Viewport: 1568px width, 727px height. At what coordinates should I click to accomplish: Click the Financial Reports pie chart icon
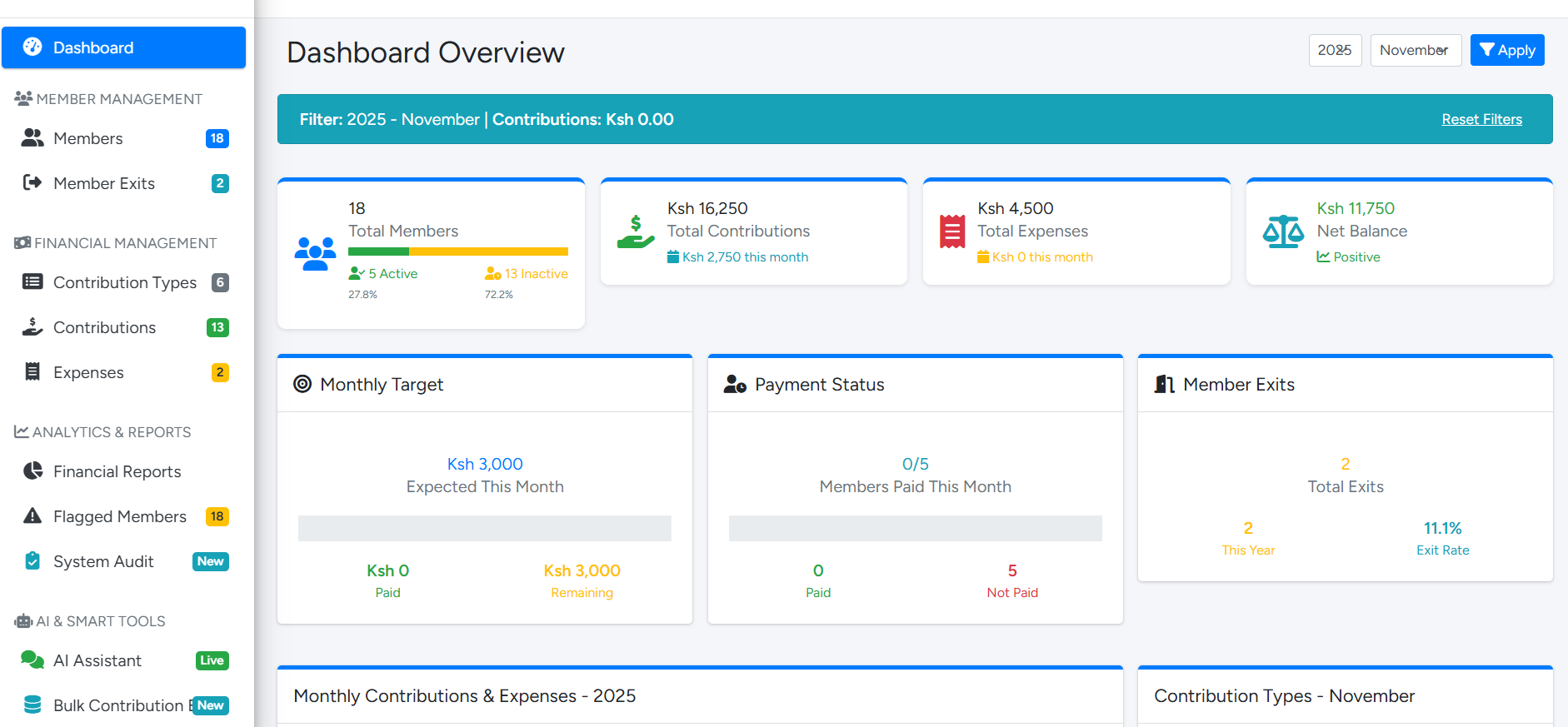coord(32,471)
